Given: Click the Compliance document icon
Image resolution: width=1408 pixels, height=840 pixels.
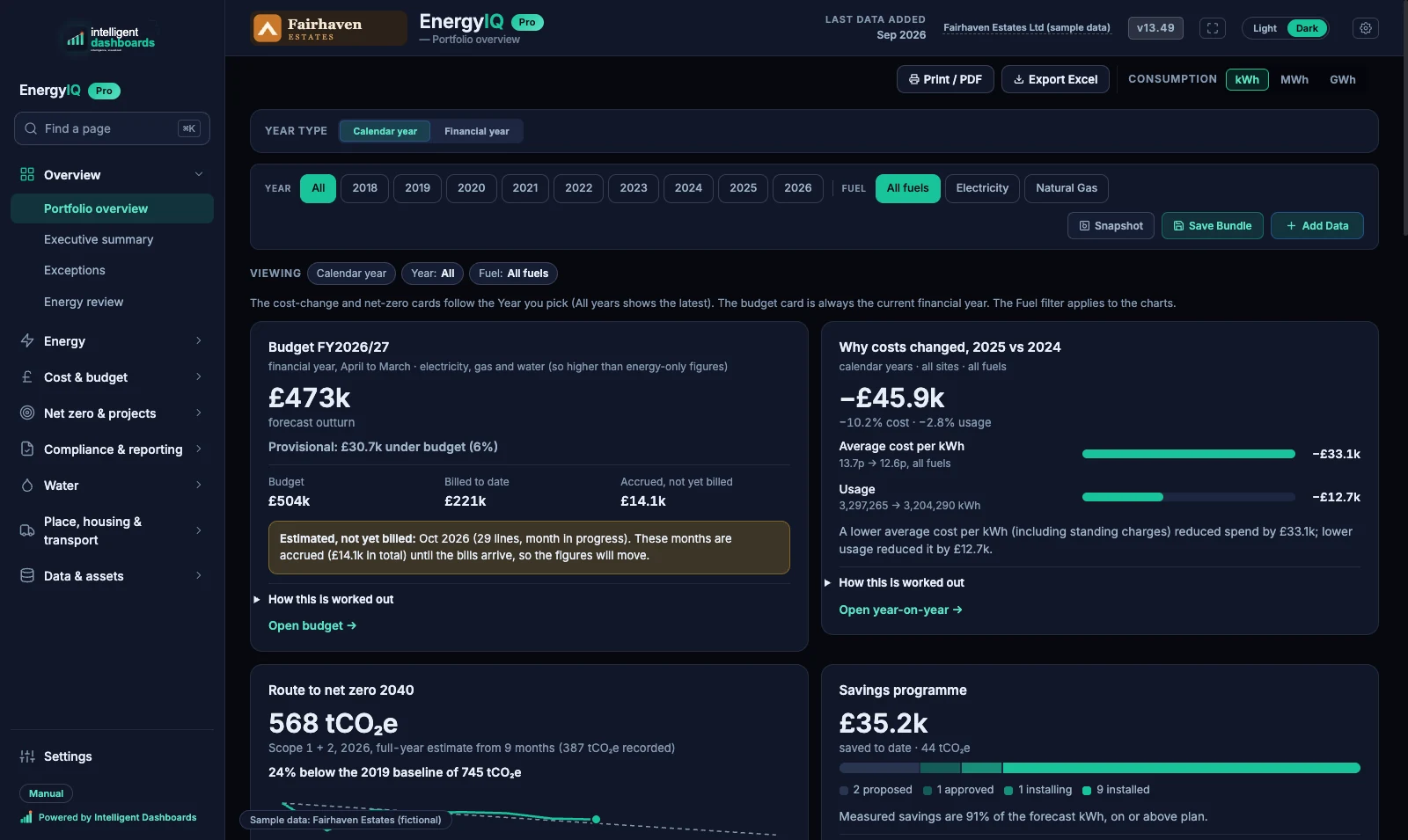Looking at the screenshot, I should (27, 449).
